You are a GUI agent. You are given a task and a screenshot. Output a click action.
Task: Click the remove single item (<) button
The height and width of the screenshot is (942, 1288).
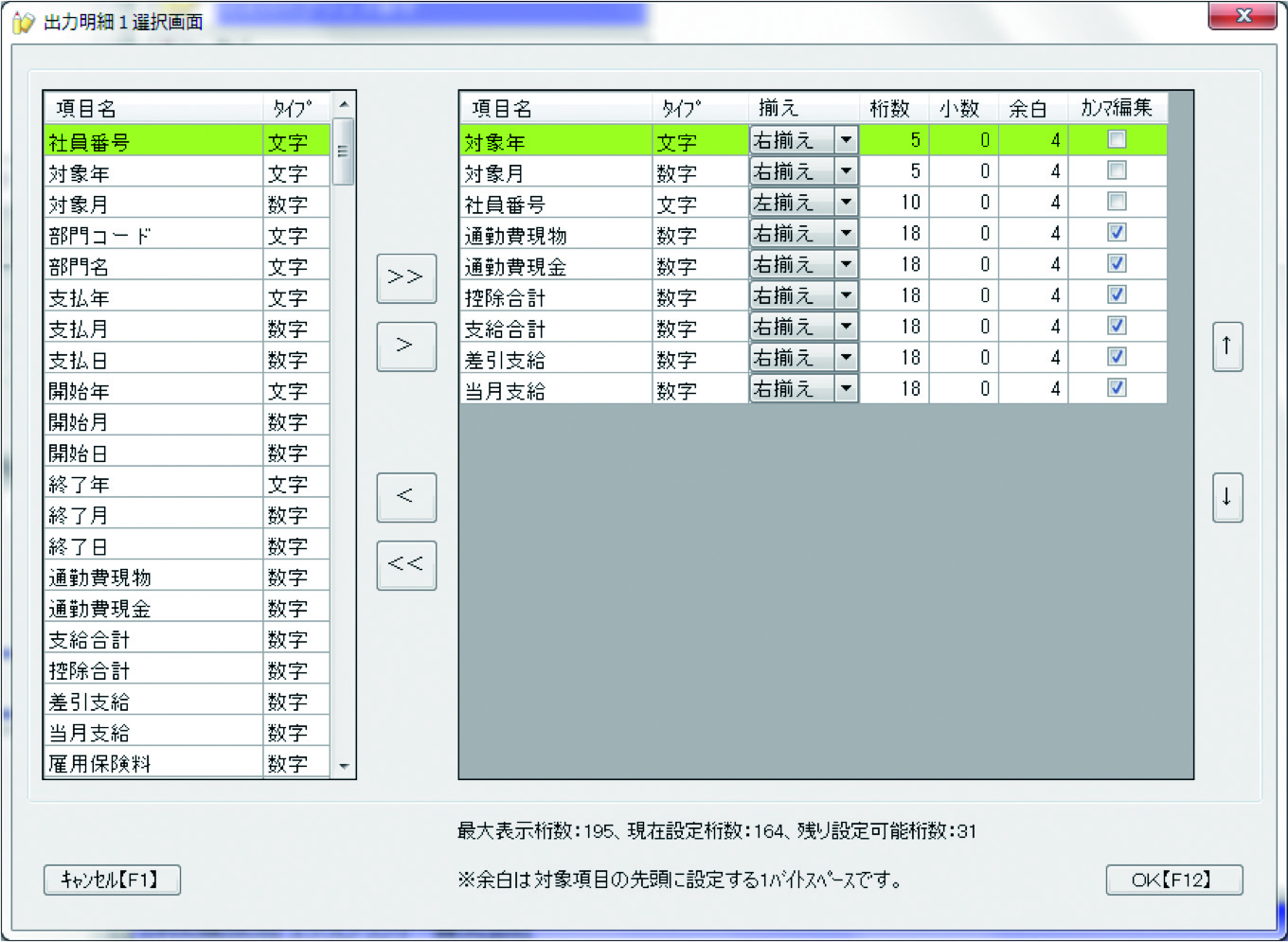406,497
